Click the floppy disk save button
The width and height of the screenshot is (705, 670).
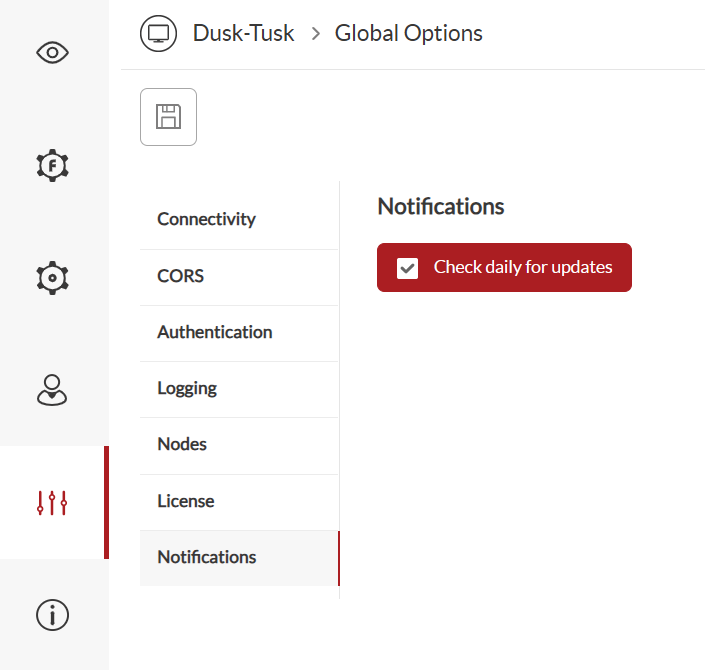click(168, 117)
